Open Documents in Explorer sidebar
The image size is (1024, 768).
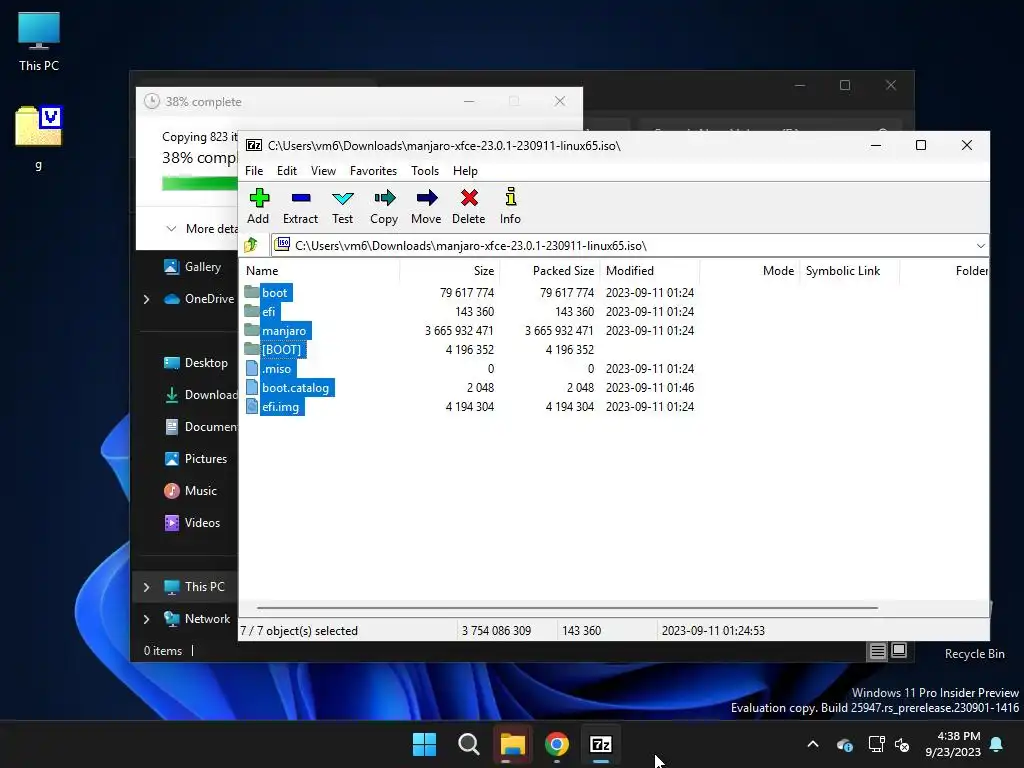coord(200,426)
